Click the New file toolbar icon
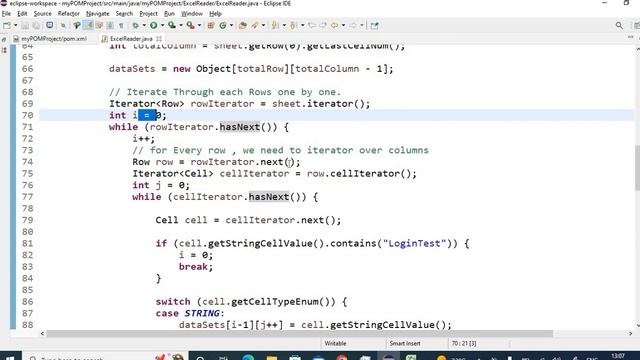Image resolution: width=640 pixels, height=360 pixels. click(7, 25)
